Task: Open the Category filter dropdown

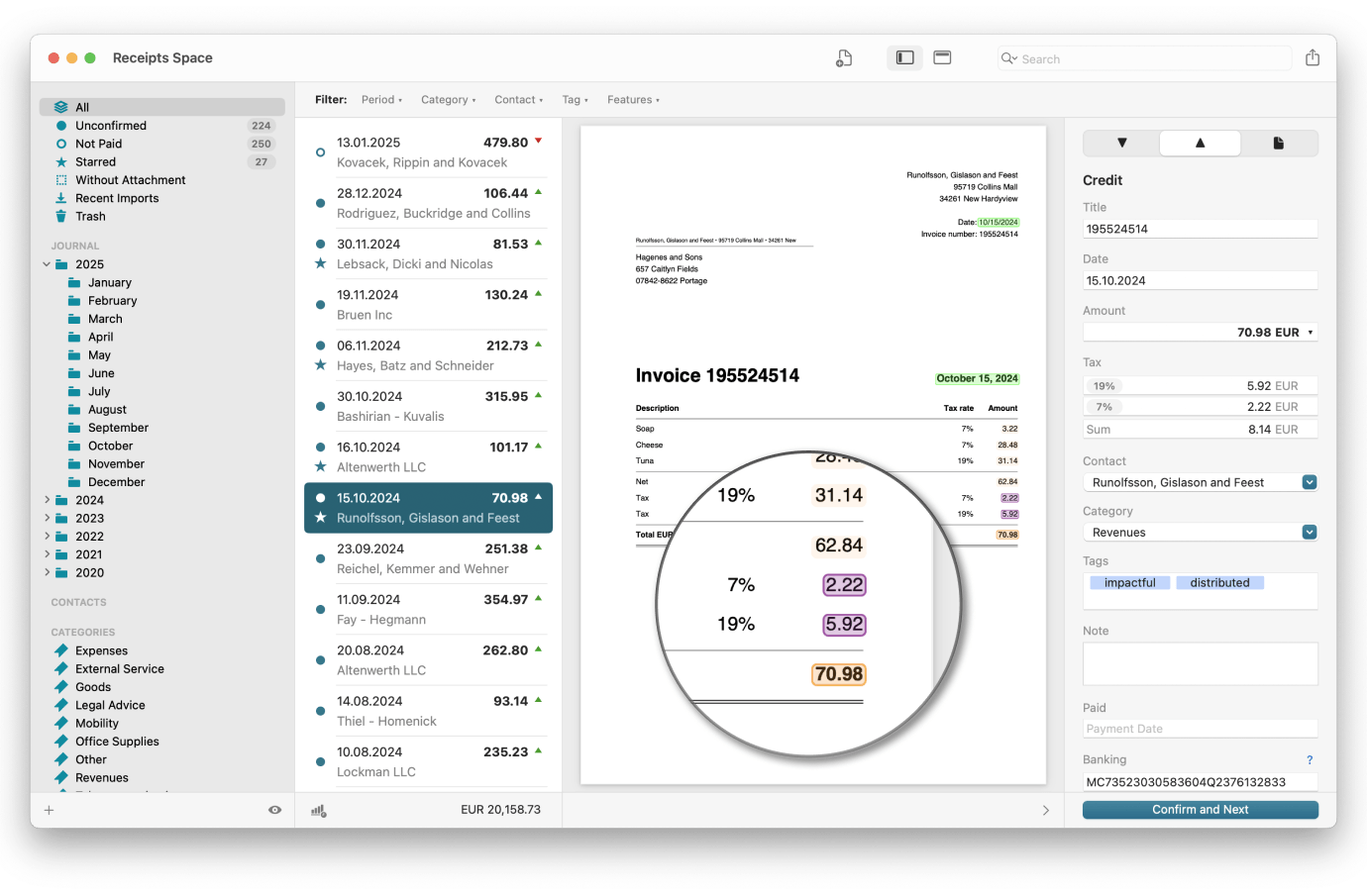Action: coord(448,100)
